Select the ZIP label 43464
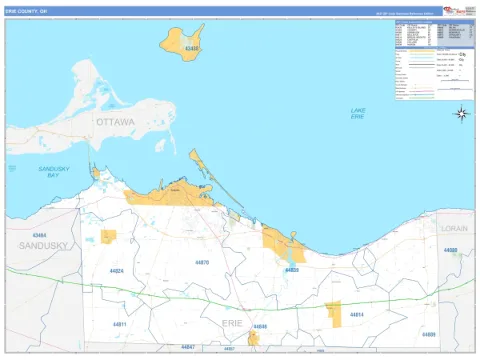This screenshot has height=360, width=480. pos(39,235)
